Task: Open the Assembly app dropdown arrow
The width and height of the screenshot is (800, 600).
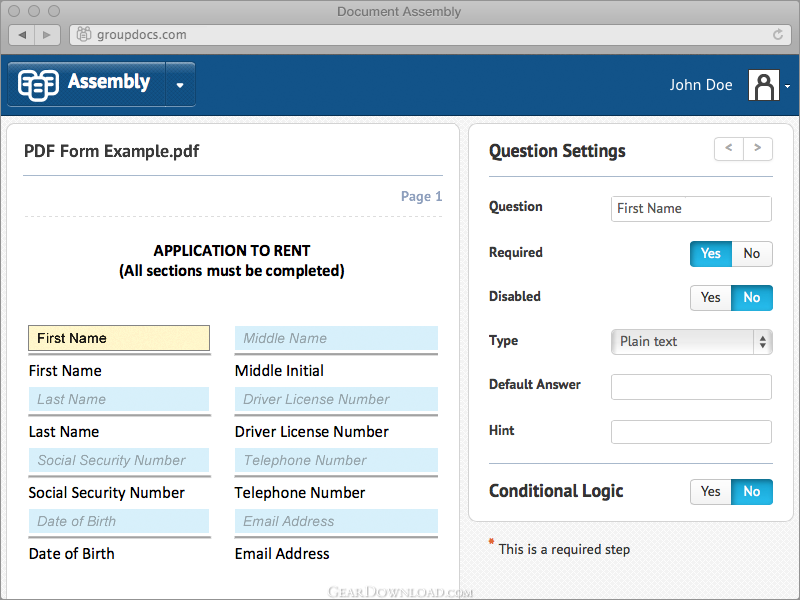Action: point(180,85)
